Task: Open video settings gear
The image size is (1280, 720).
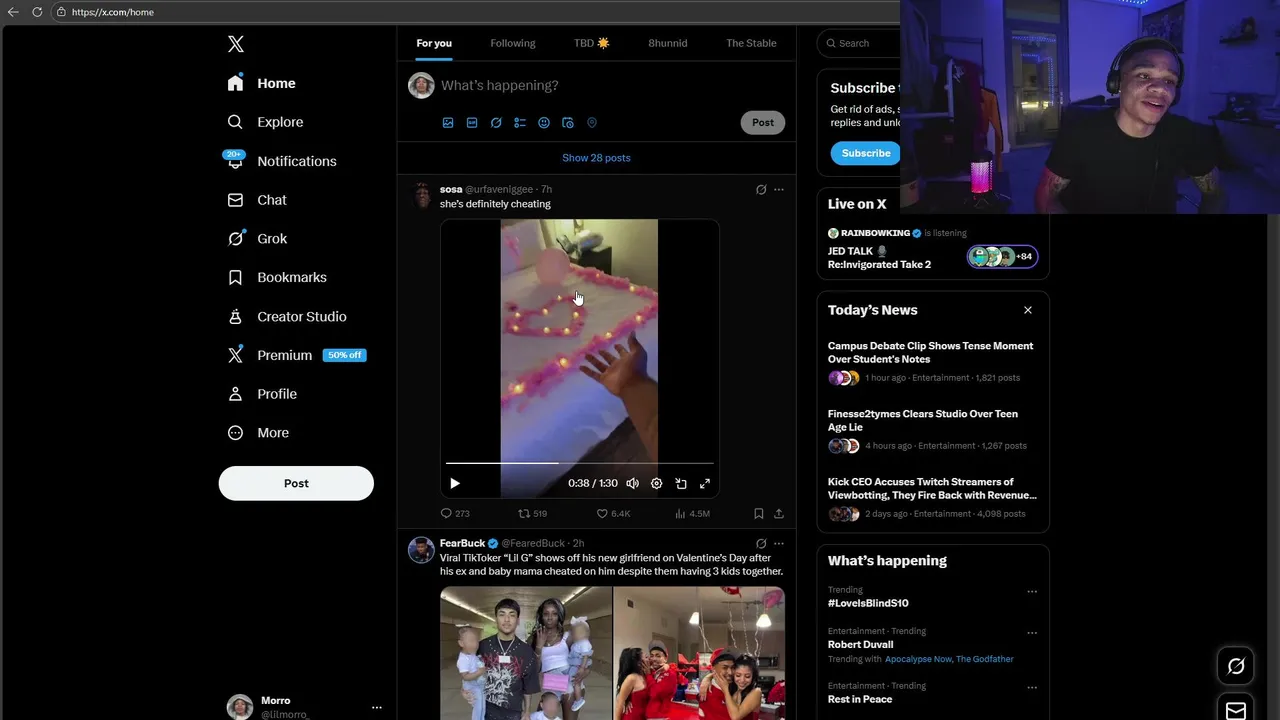Action: tap(657, 483)
